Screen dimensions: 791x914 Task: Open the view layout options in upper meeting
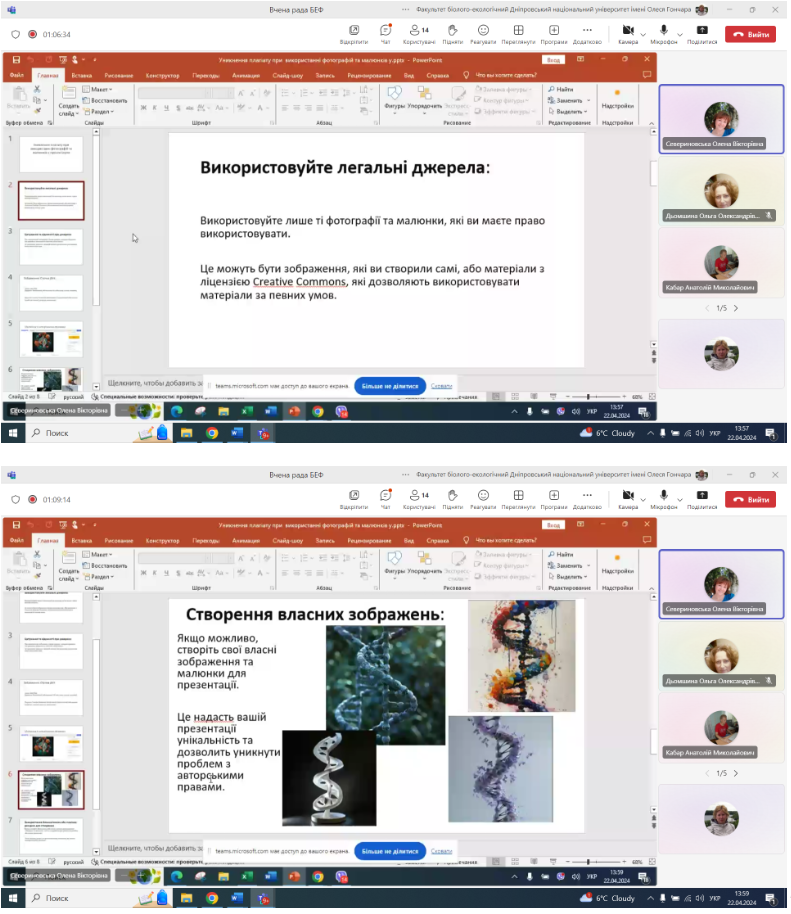click(x=518, y=34)
